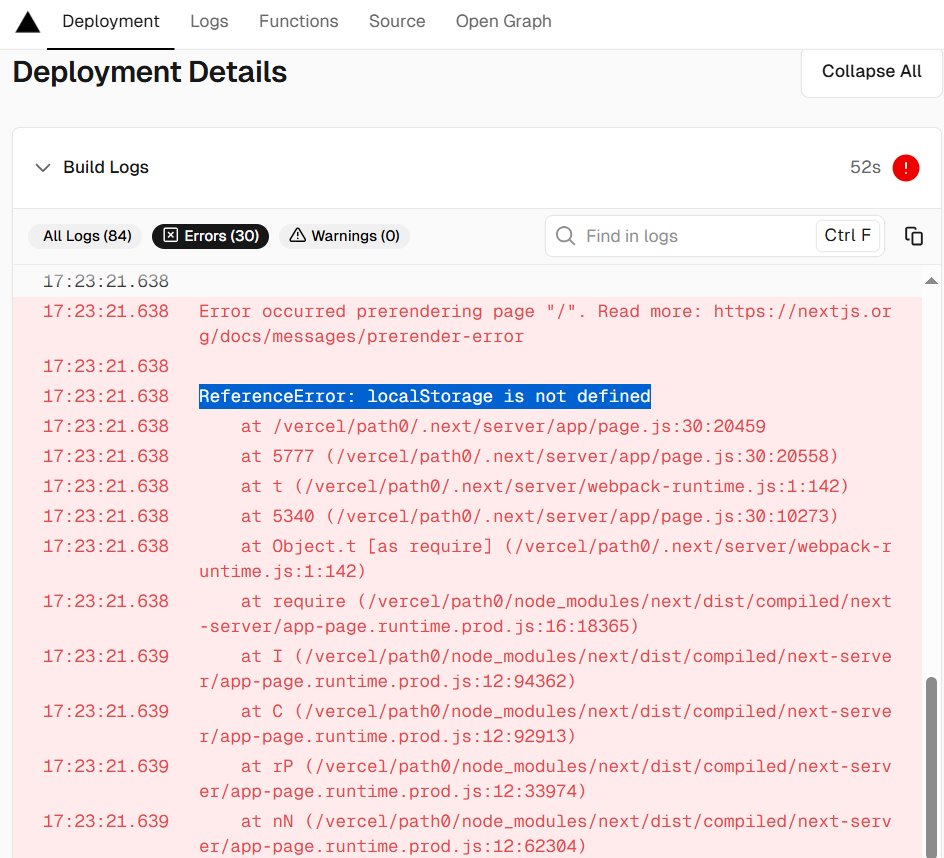Go to the Source tab
Screen dimensions: 944x858
point(397,22)
